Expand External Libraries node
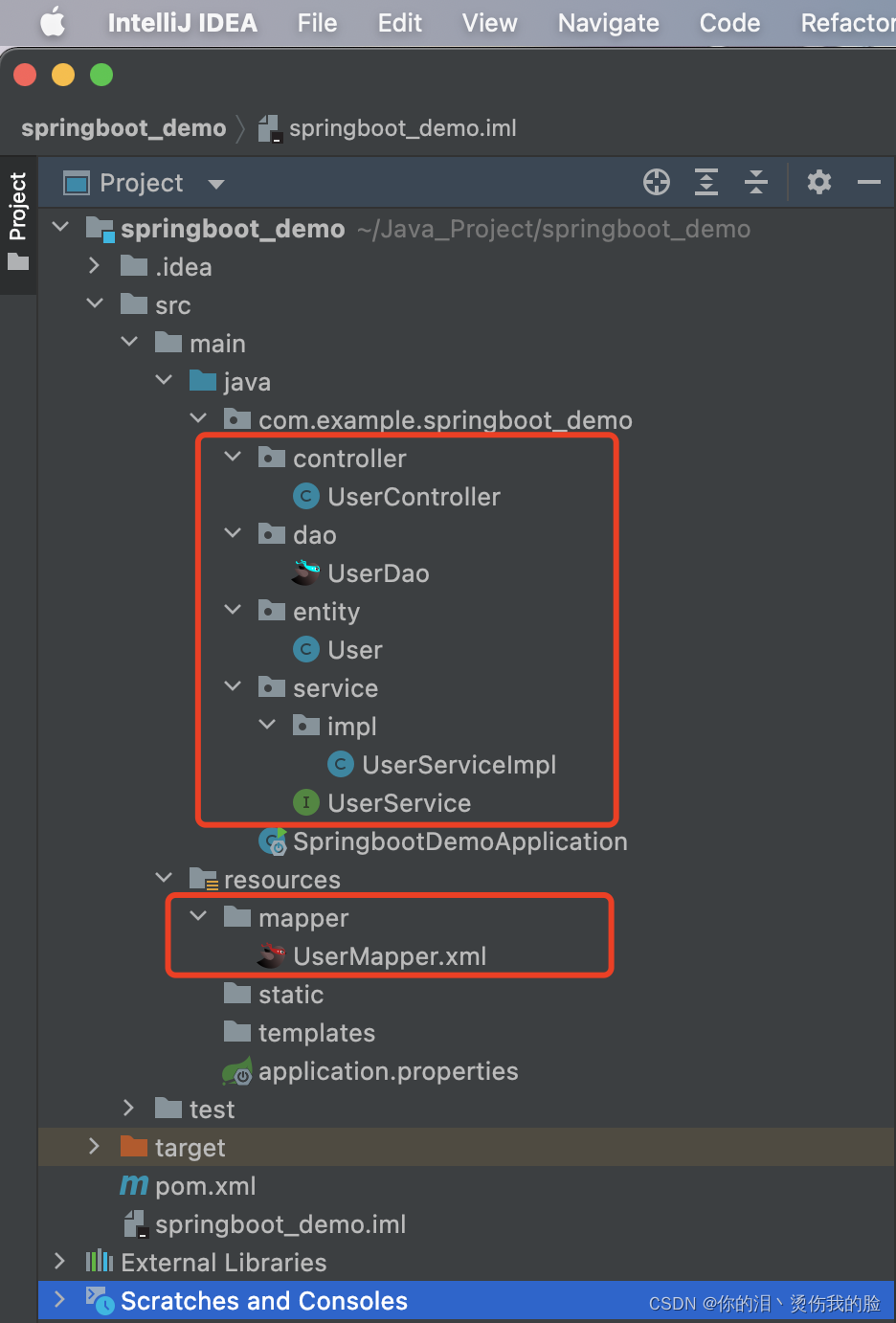Image resolution: width=896 pixels, height=1323 pixels. [x=59, y=1261]
